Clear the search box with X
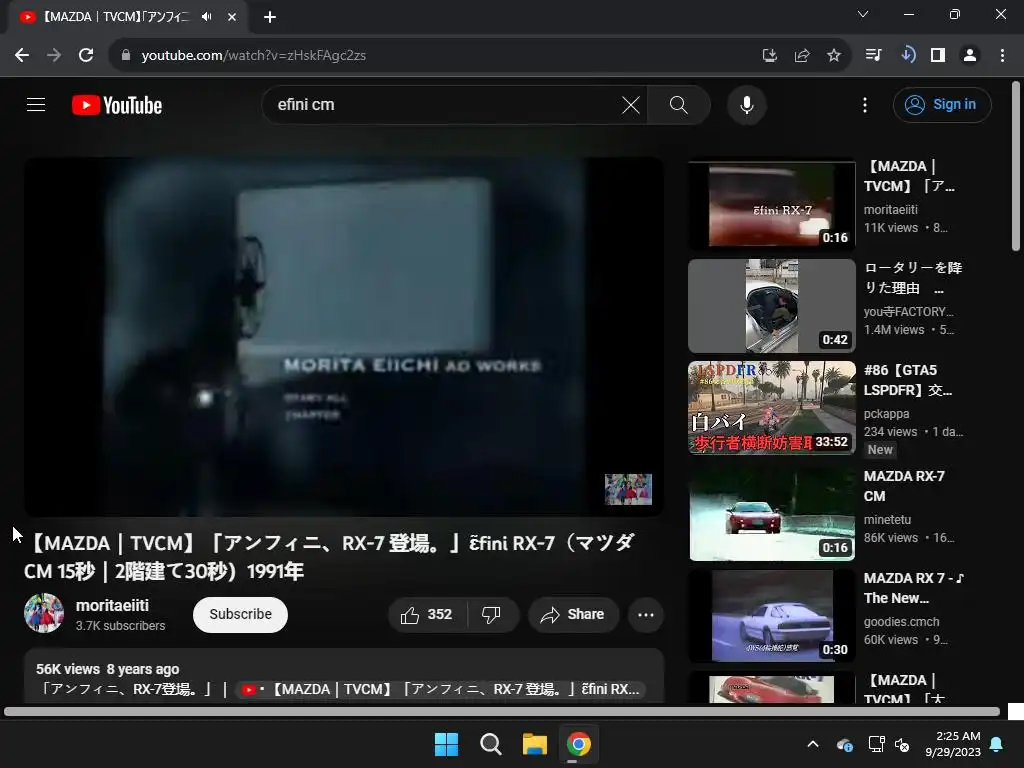This screenshot has width=1024, height=768. [x=631, y=104]
